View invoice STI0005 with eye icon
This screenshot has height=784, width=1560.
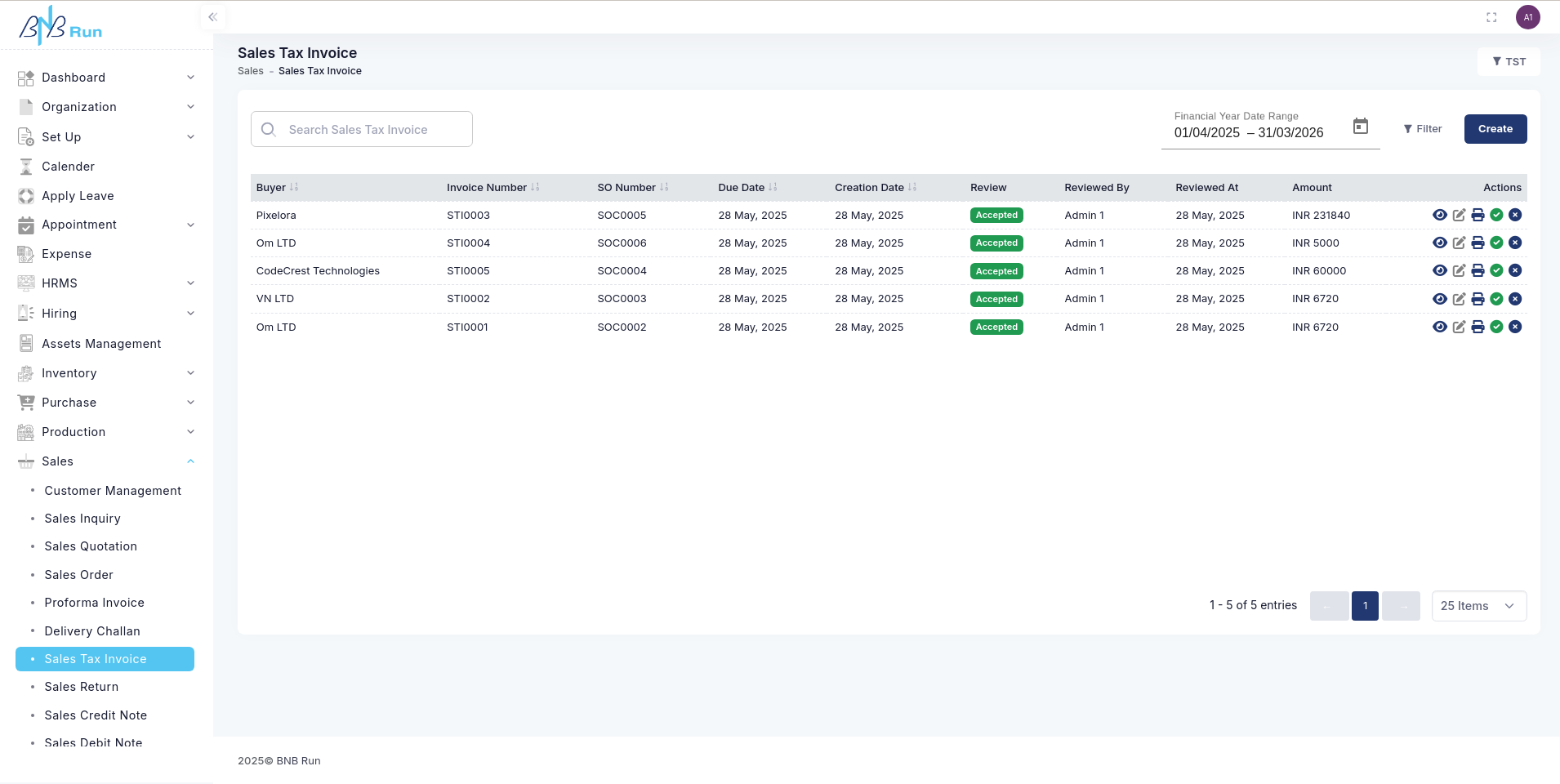click(1440, 270)
